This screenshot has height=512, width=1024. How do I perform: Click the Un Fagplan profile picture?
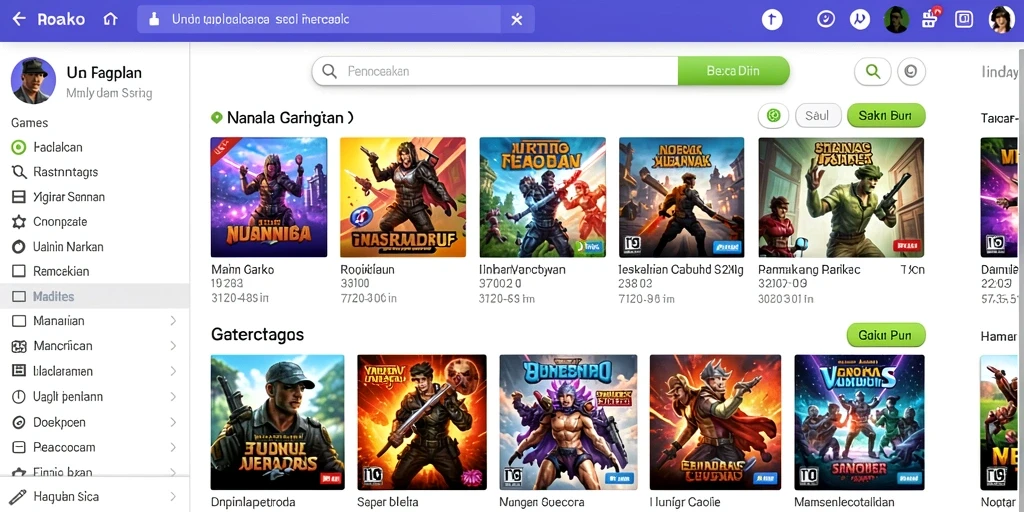[33, 80]
